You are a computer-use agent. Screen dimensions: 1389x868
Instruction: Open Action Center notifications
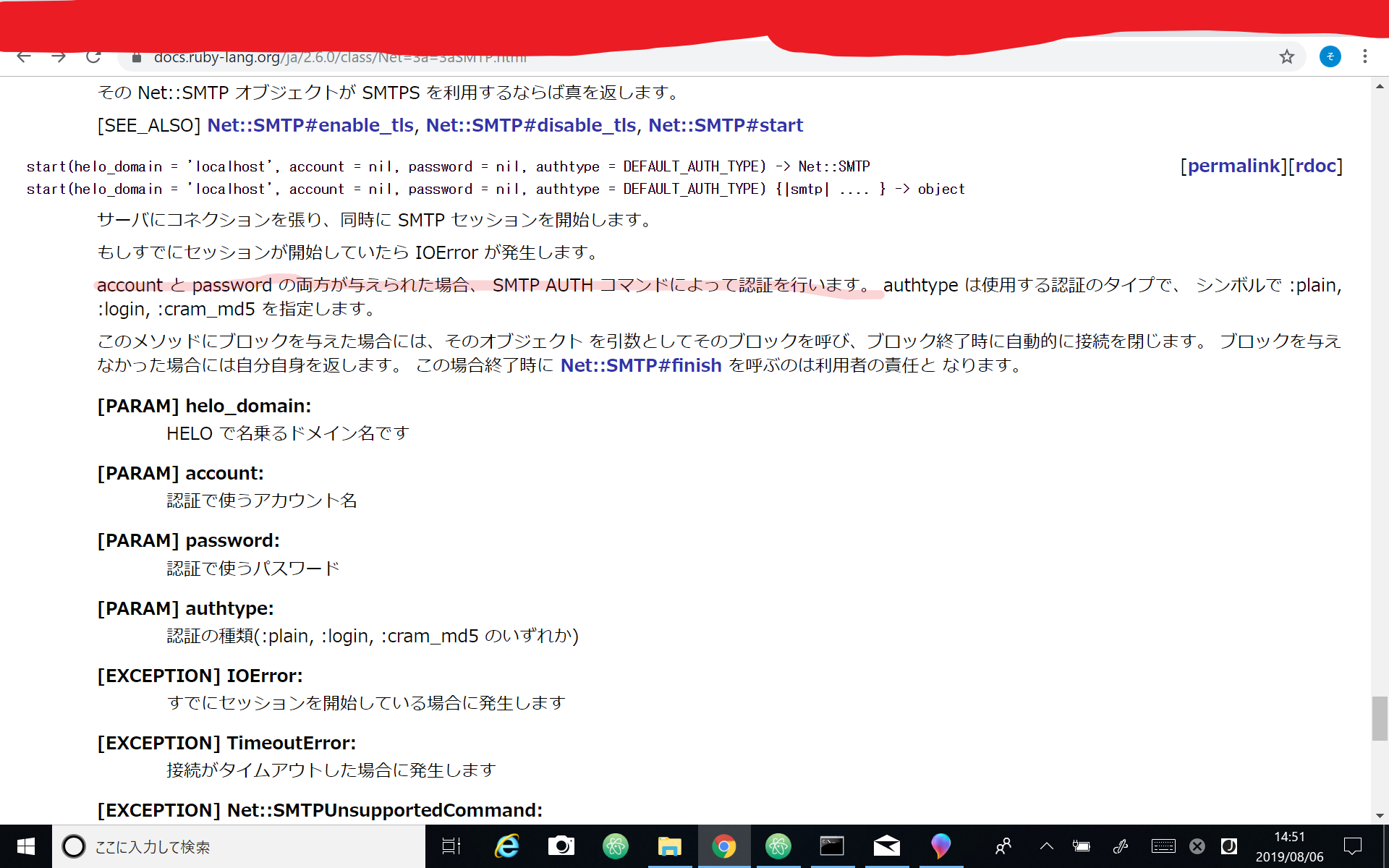coord(1352,846)
